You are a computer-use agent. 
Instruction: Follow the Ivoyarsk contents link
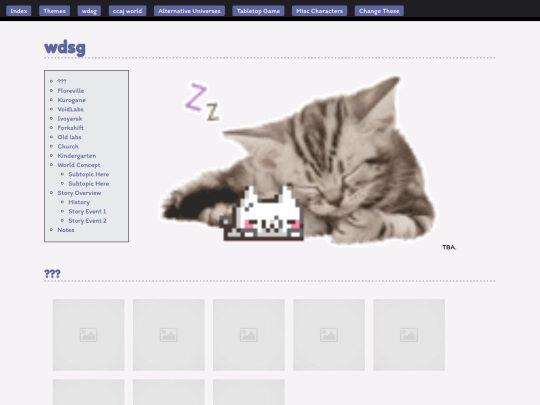pyautogui.click(x=70, y=118)
